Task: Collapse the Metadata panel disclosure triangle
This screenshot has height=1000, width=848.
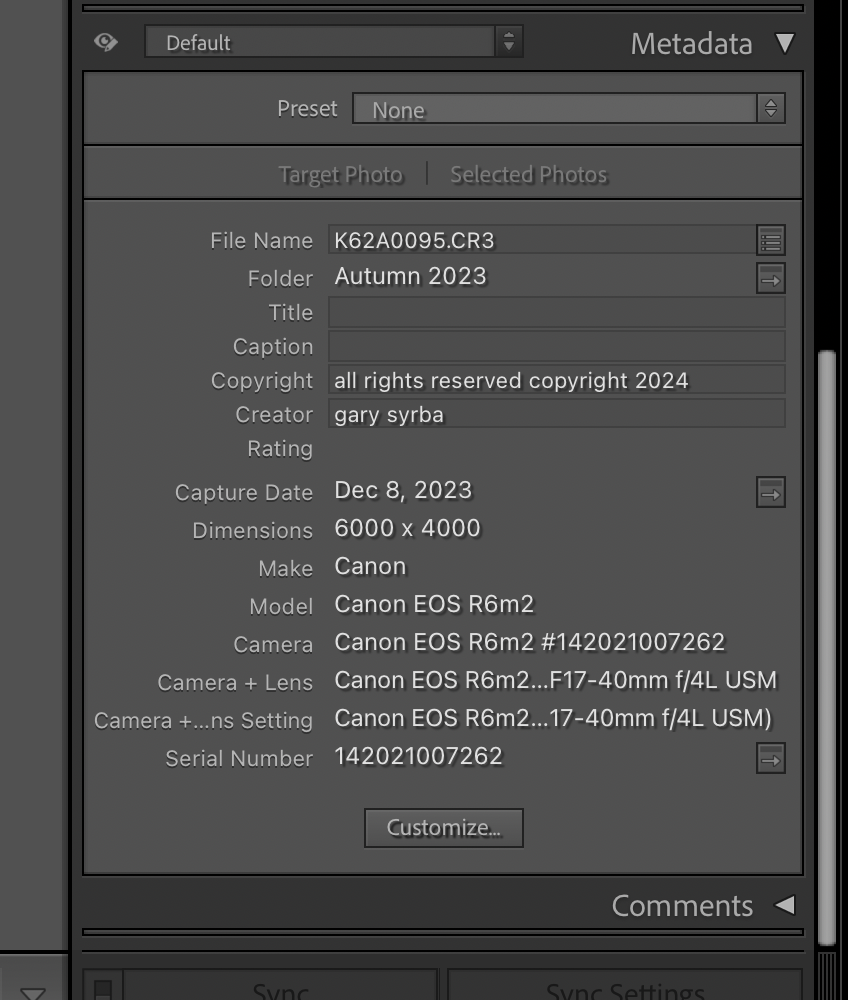Action: pos(785,43)
